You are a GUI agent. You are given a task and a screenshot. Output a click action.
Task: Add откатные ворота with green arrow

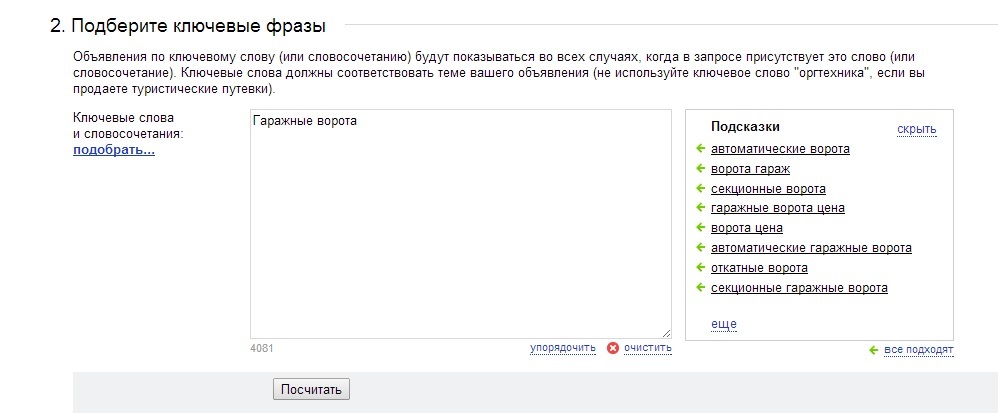click(x=700, y=267)
